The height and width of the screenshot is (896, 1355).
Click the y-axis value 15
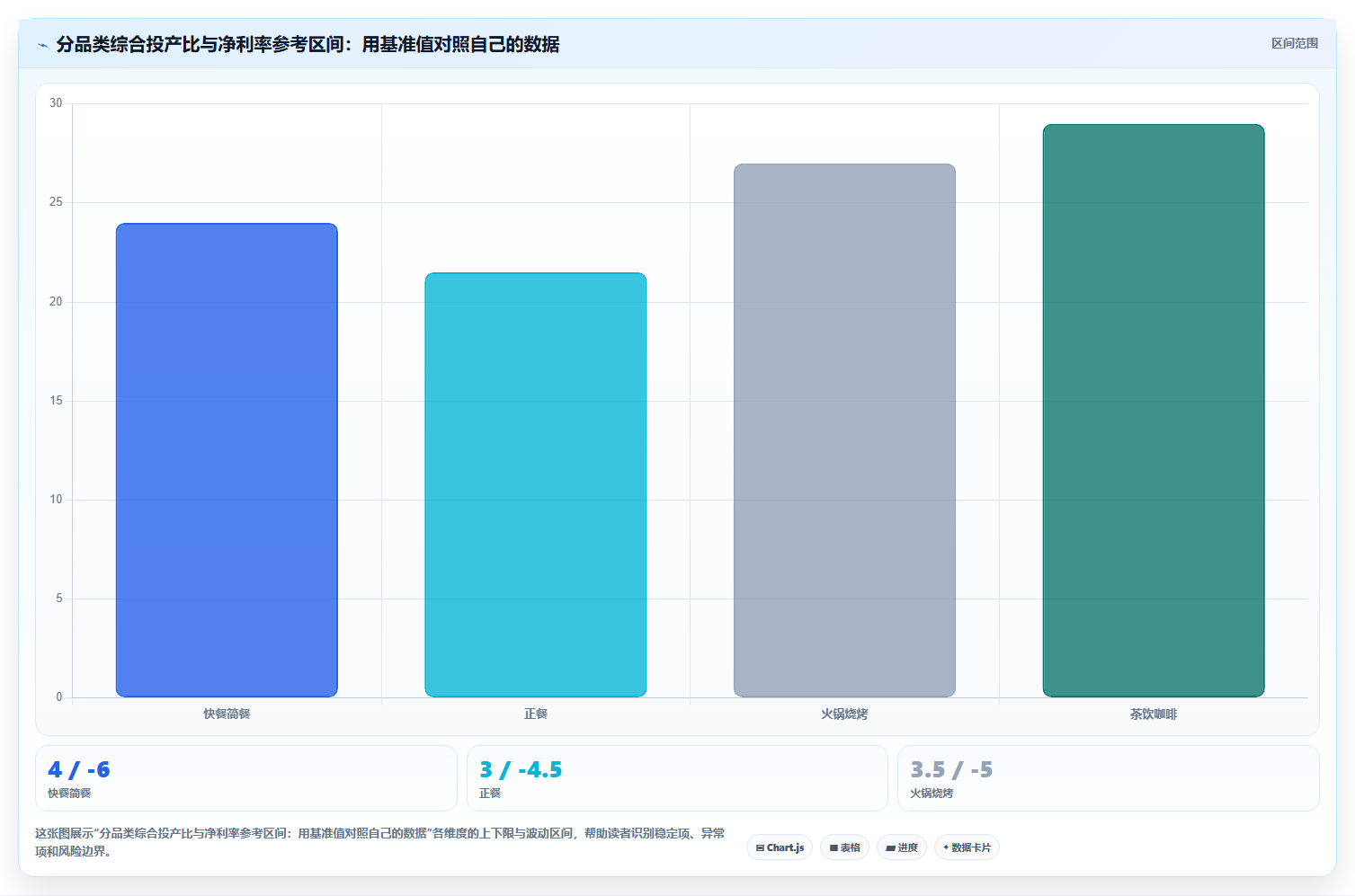[56, 401]
